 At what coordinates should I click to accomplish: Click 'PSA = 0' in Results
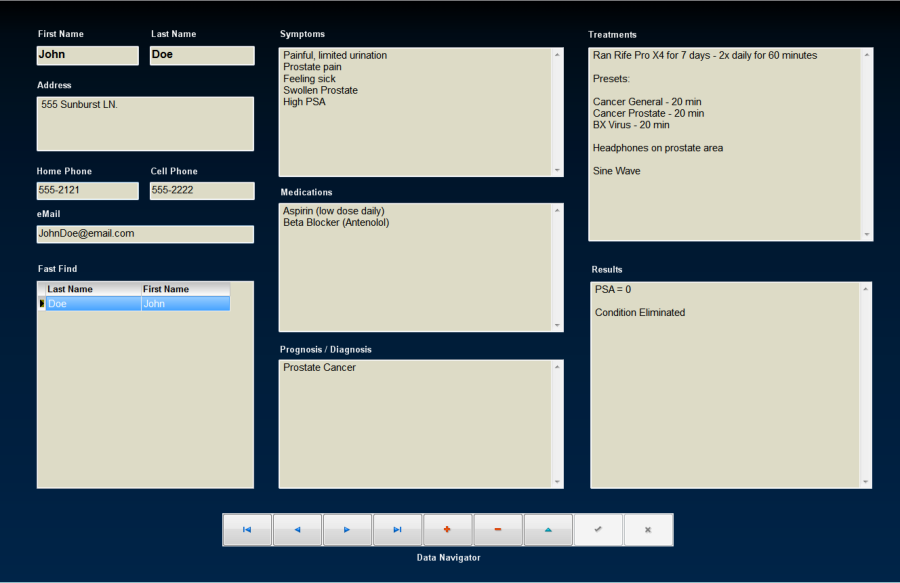tap(612, 289)
